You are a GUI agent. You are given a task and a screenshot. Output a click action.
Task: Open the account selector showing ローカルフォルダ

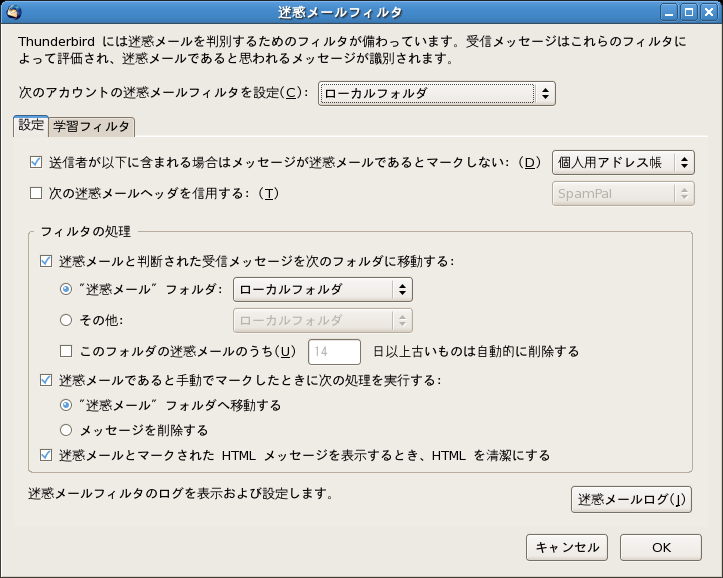(x=437, y=94)
